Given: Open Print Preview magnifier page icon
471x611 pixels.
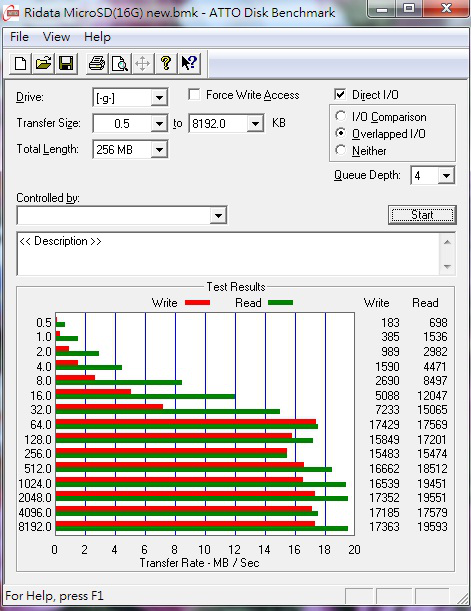Looking at the screenshot, I should coord(120,63).
